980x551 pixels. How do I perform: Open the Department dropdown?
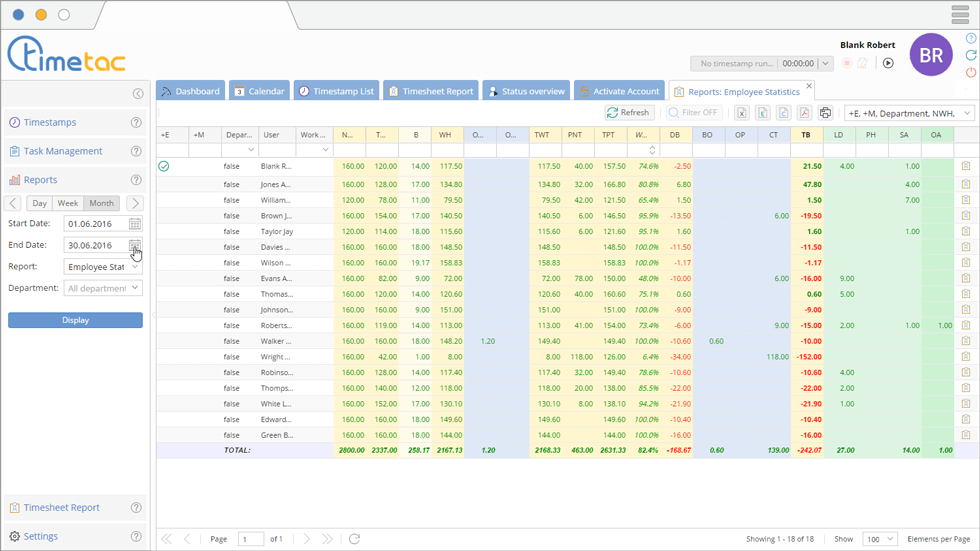(x=103, y=288)
